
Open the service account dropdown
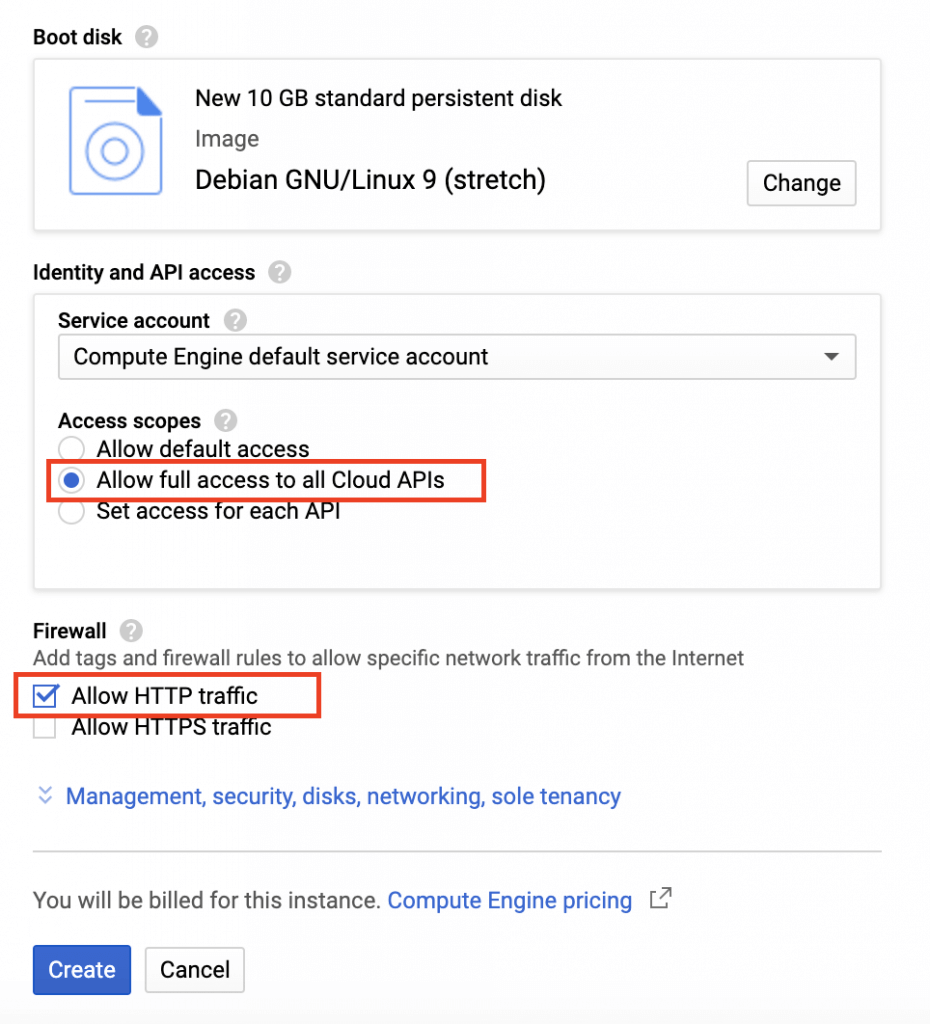tap(456, 356)
